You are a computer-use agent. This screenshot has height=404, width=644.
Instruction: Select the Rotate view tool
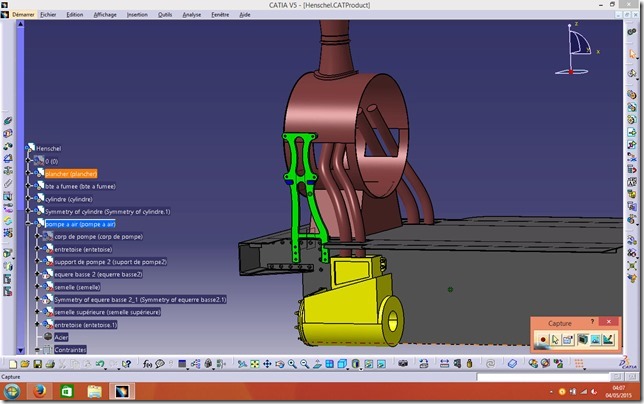point(280,364)
